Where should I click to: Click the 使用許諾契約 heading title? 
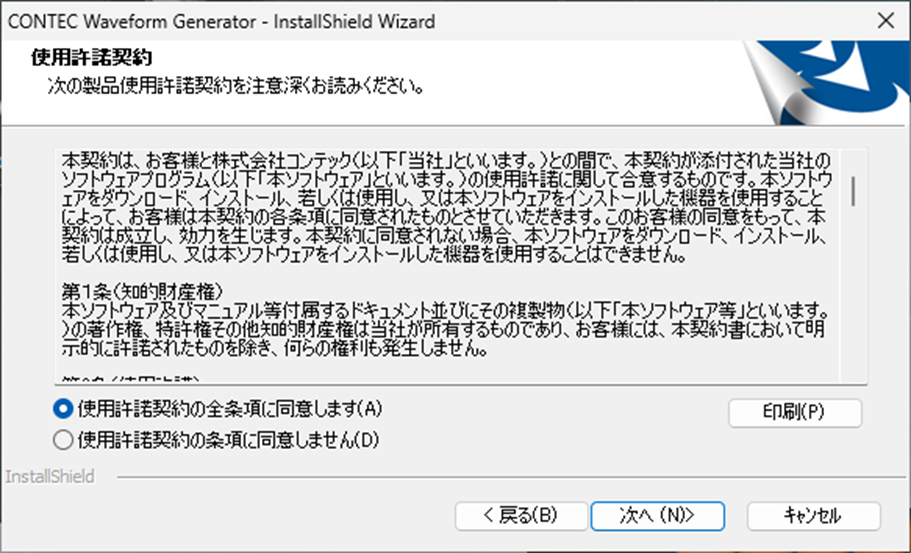tap(91, 58)
